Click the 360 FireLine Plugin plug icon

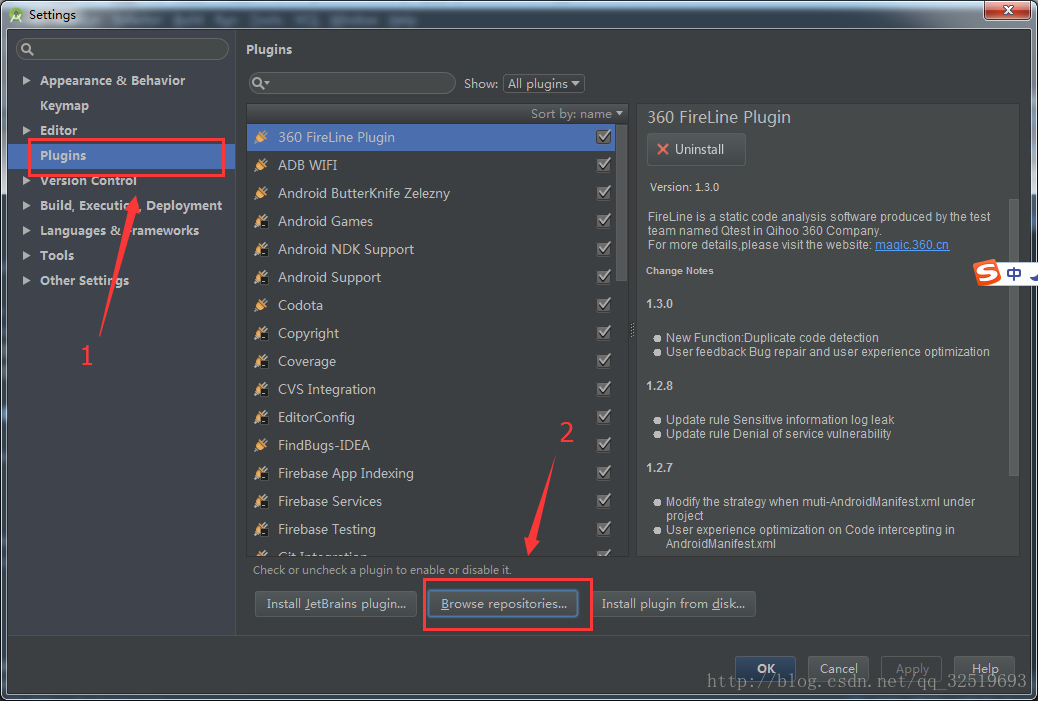click(261, 137)
